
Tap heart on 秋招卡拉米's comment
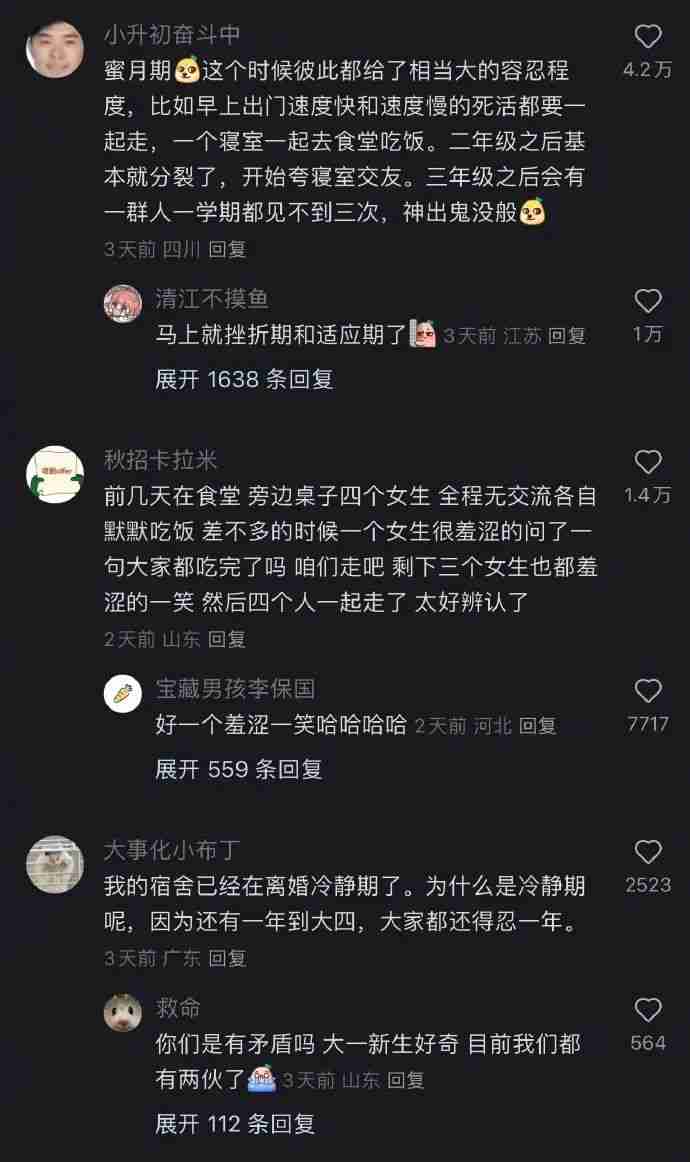pos(648,462)
